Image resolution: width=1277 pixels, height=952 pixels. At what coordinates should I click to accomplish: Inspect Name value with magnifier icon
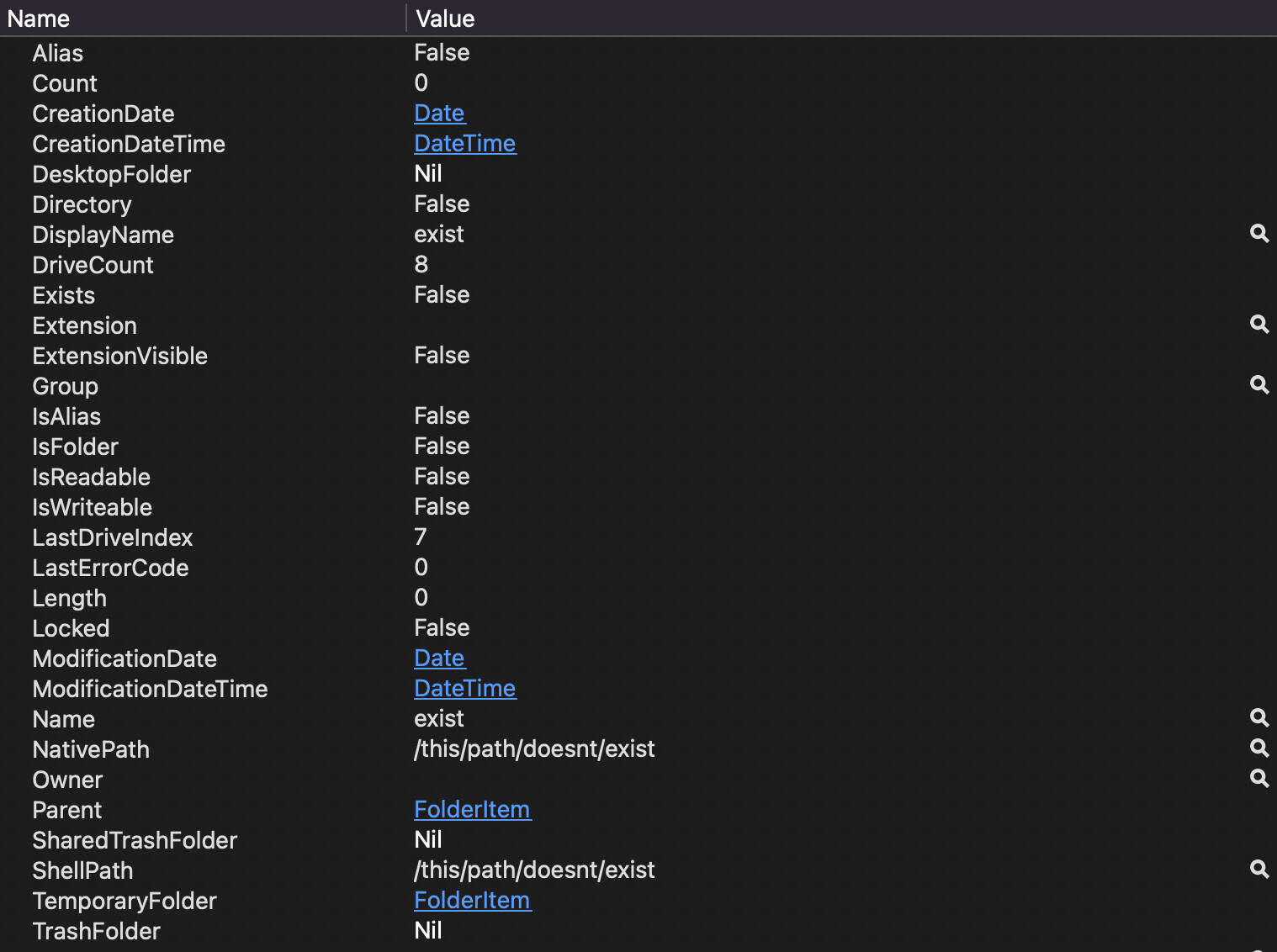click(x=1258, y=718)
